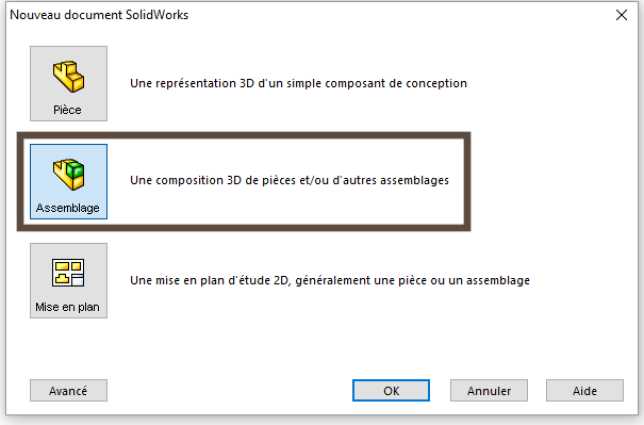Select the Assemblage icon with green block
Image resolution: width=644 pixels, height=425 pixels.
click(68, 173)
